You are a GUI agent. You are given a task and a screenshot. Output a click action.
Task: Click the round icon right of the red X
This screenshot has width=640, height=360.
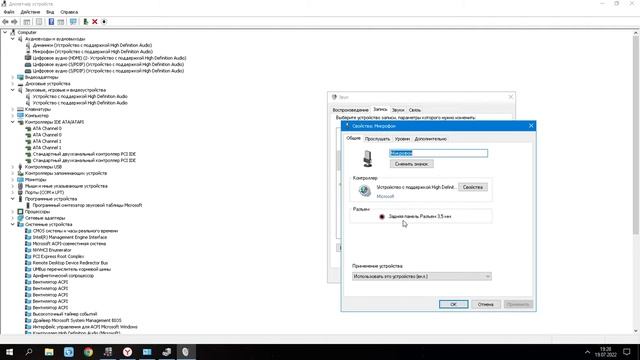click(x=104, y=22)
